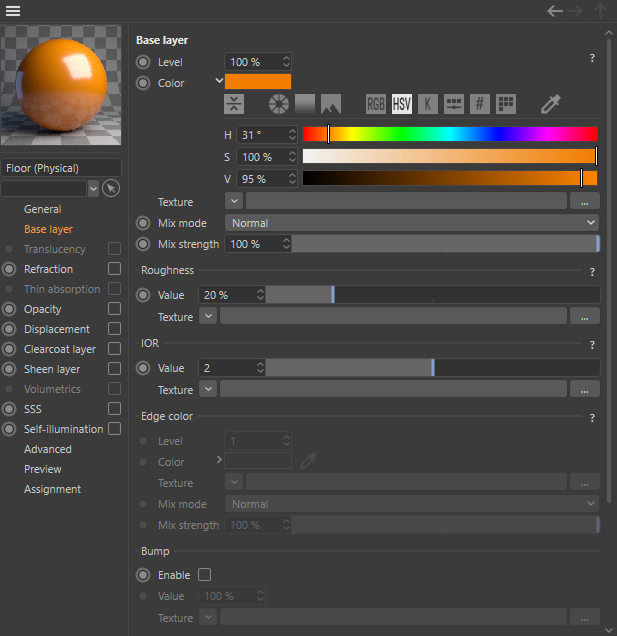Image resolution: width=617 pixels, height=636 pixels.
Task: Pick the eyedropper color picker tool
Action: 551,104
